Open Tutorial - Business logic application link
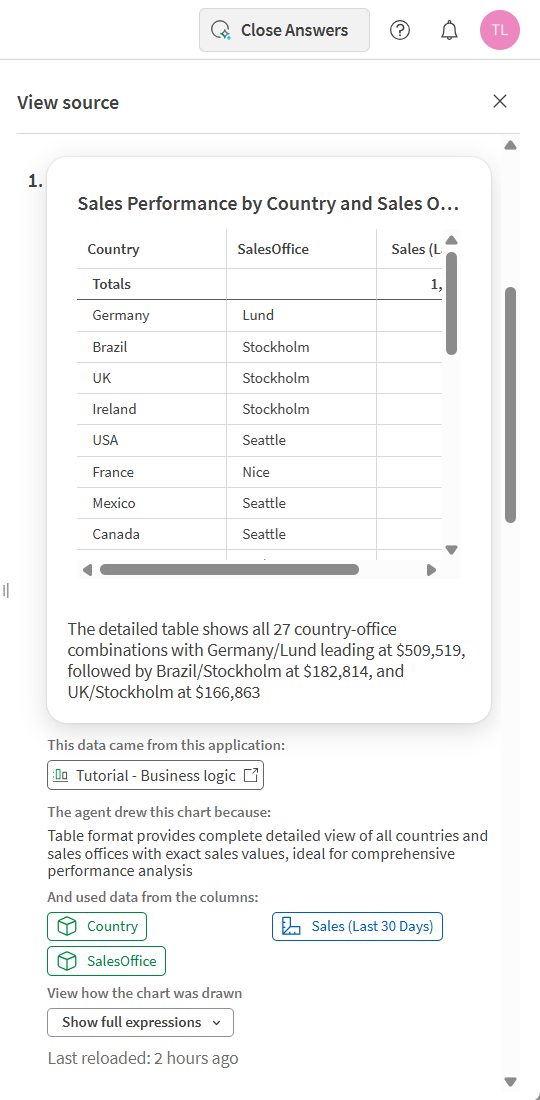The height and width of the screenshot is (1100, 540). [x=156, y=775]
